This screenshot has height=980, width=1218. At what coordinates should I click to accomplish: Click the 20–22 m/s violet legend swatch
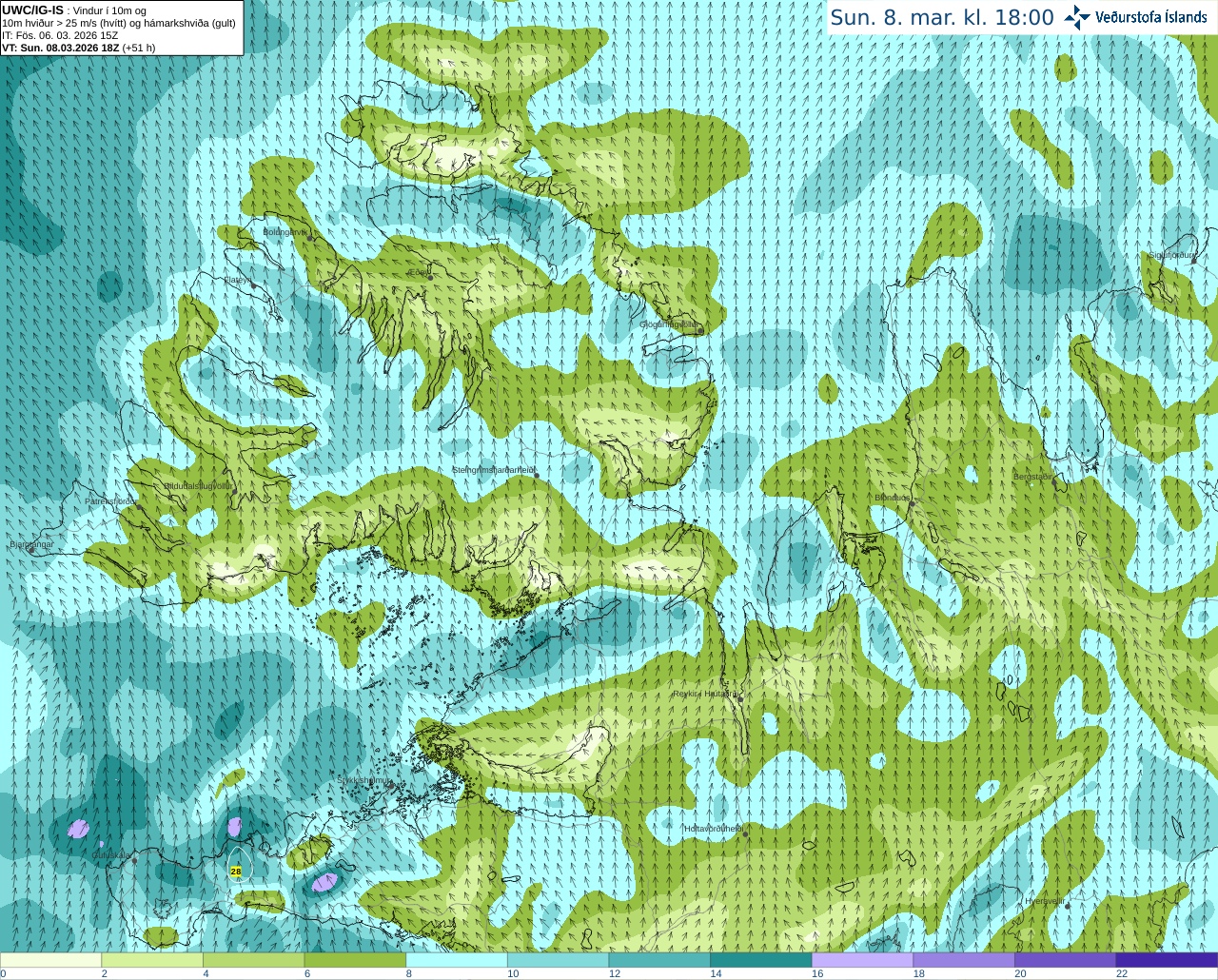1066,960
